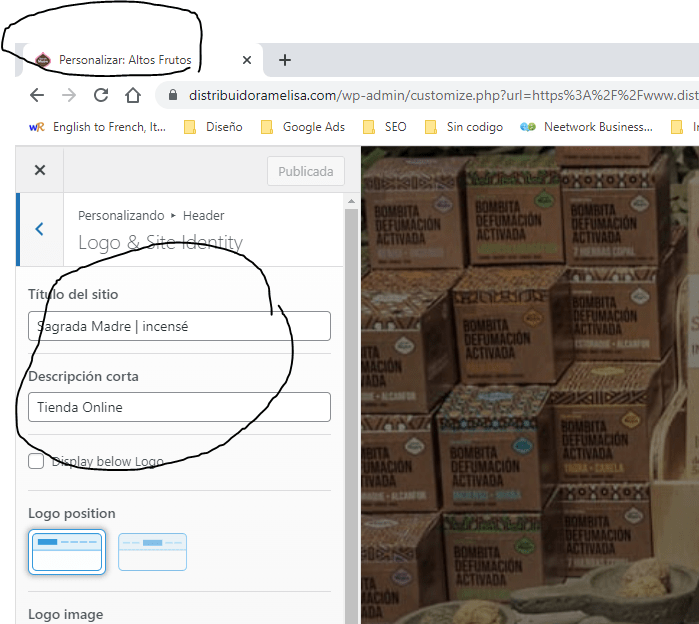
Task: Close the Personalizar: Altos Frutos tab
Action: [x=247, y=60]
